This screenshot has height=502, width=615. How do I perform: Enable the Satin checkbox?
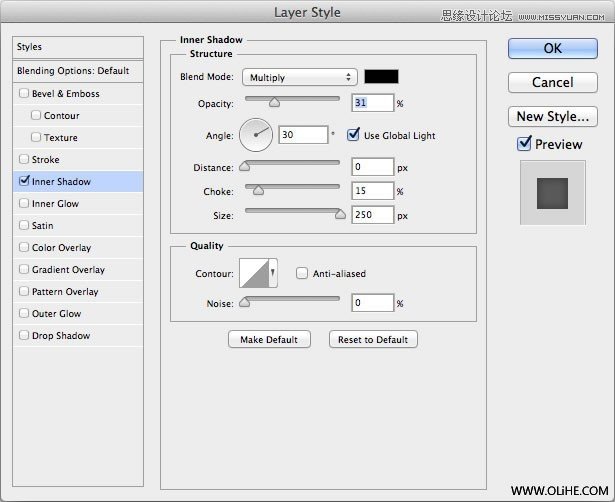click(x=24, y=225)
